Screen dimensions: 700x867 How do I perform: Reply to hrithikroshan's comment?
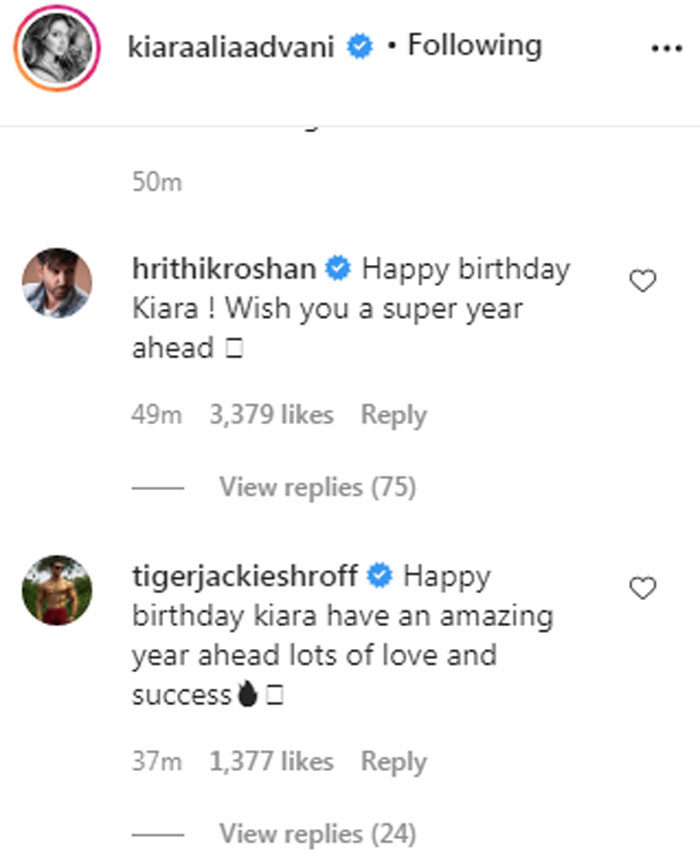point(393,415)
